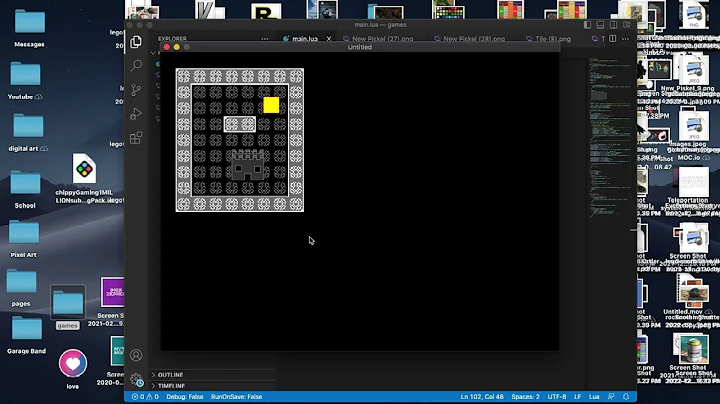This screenshot has height=404, width=720.
Task: Switch to Tile (8).png tab
Action: click(x=553, y=39)
